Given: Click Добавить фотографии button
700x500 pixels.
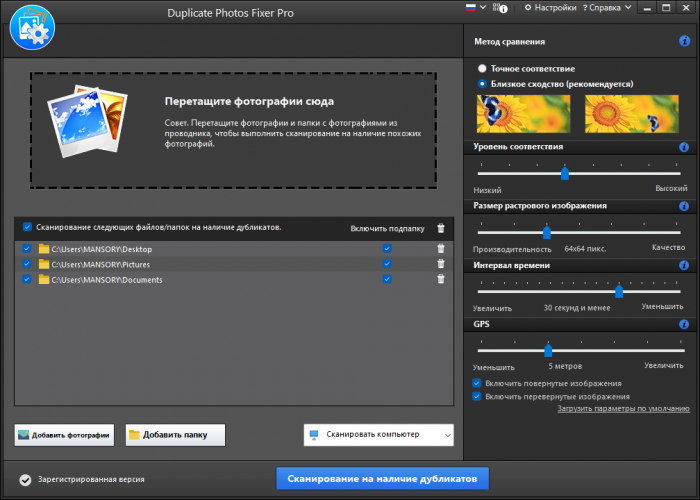Looking at the screenshot, I should [x=64, y=435].
